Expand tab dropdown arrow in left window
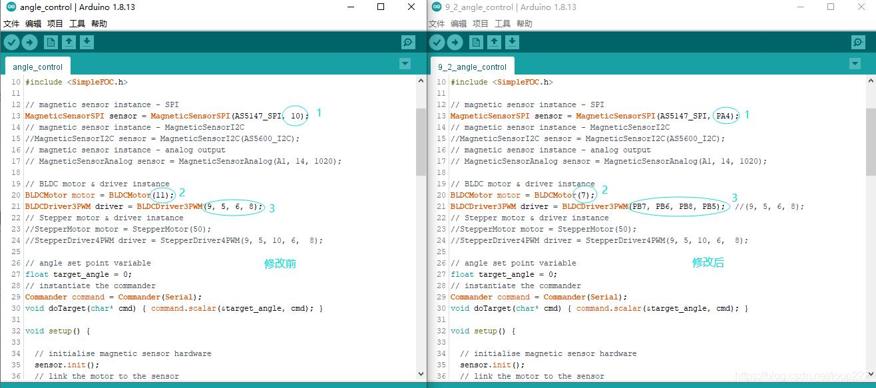Screen dimensions: 876x388 coord(405,64)
